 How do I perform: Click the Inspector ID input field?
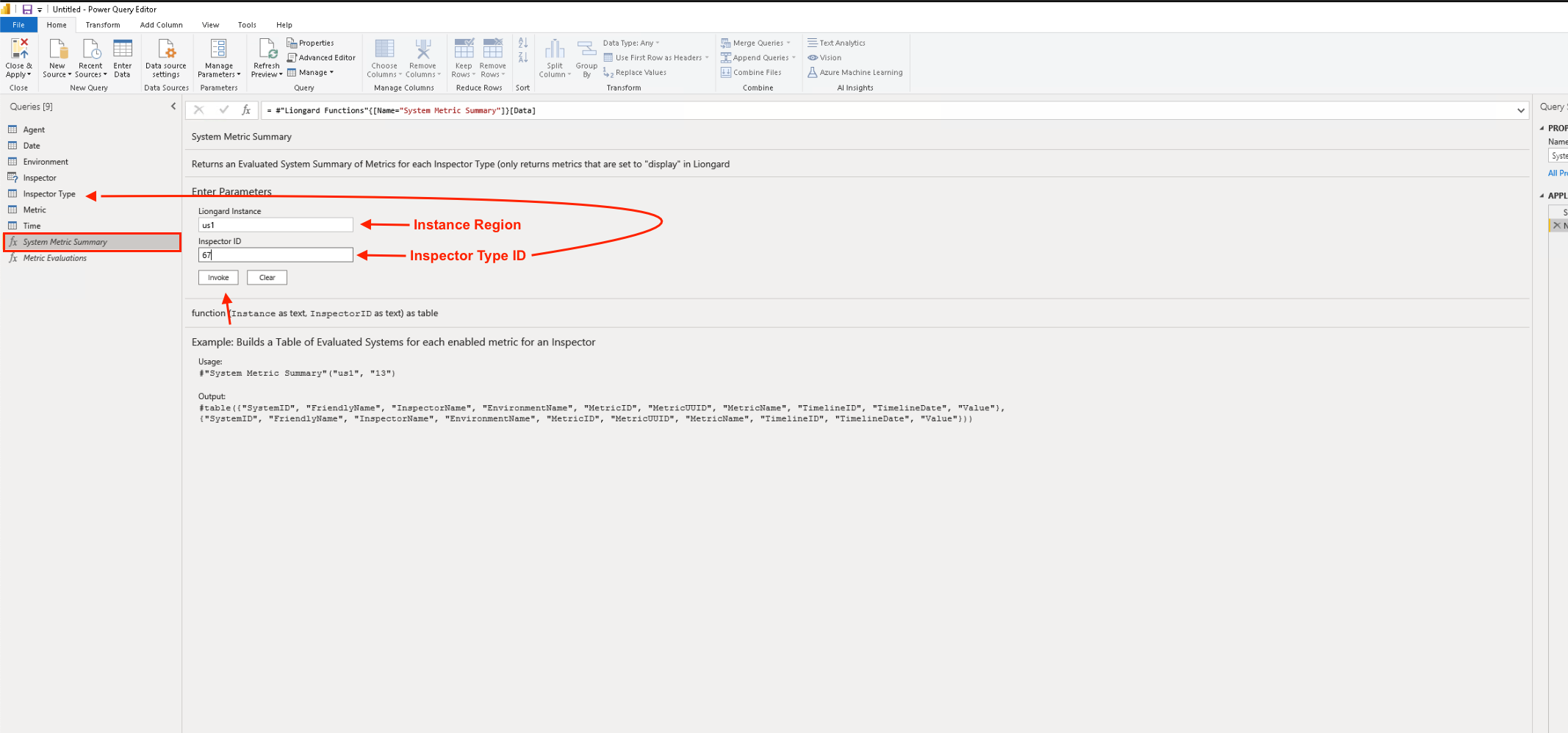click(276, 255)
